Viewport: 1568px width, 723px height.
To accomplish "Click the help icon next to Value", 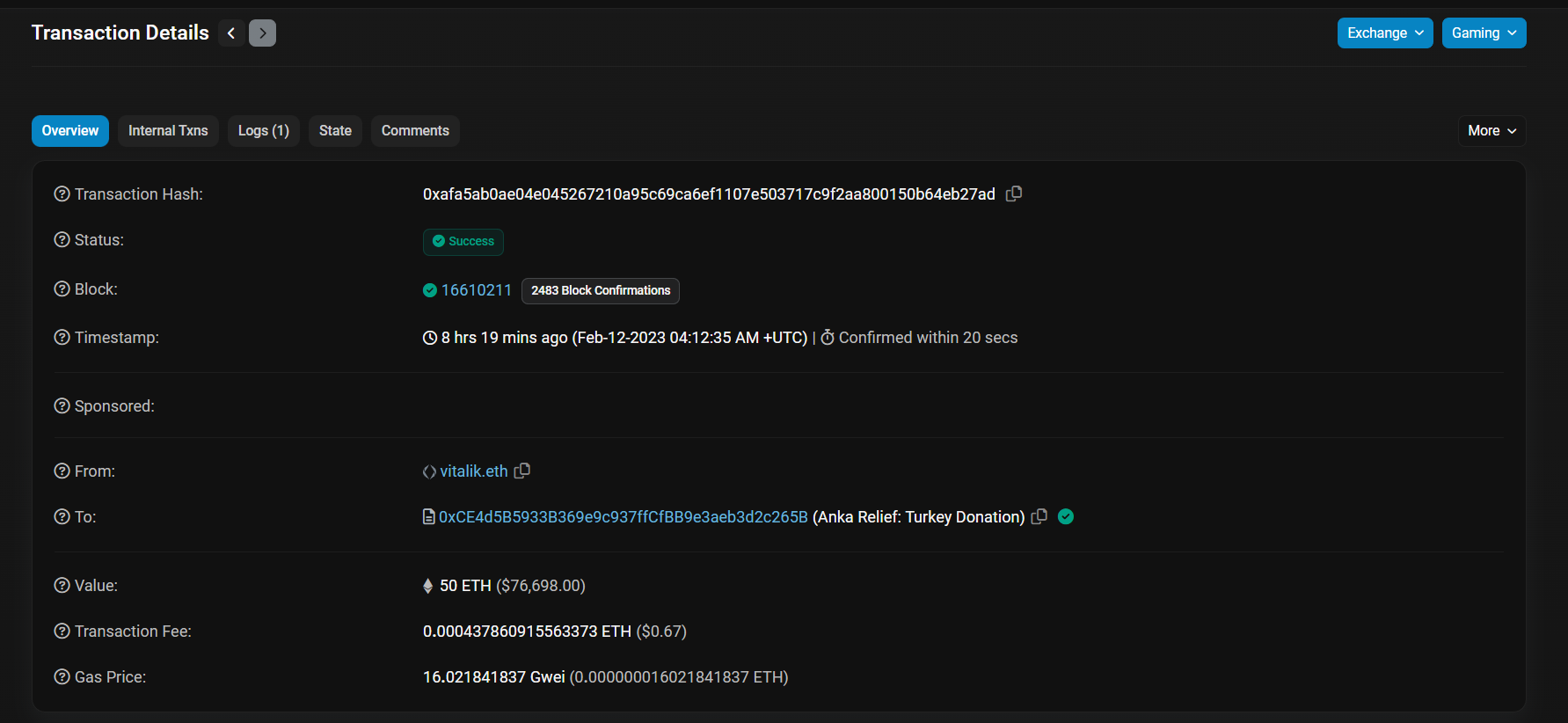I will tap(62, 585).
